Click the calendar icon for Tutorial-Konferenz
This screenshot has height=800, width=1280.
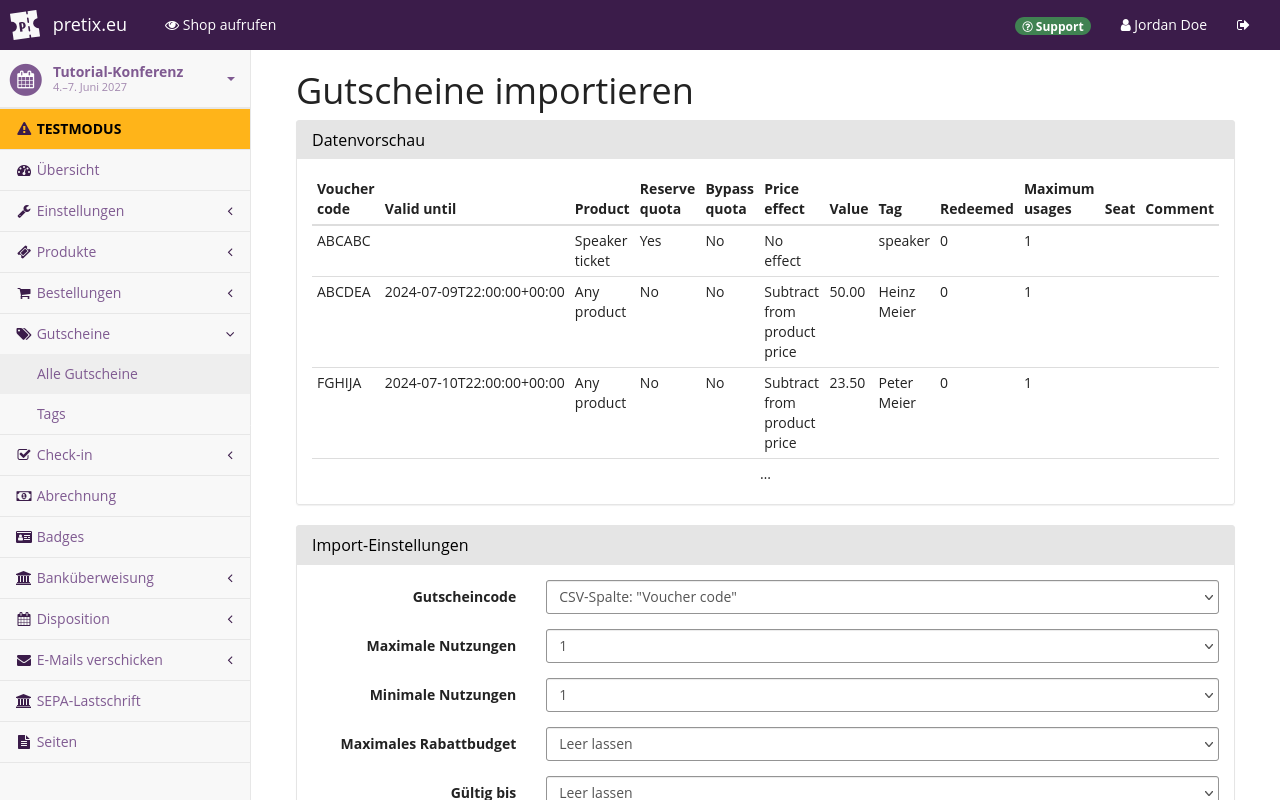point(26,80)
